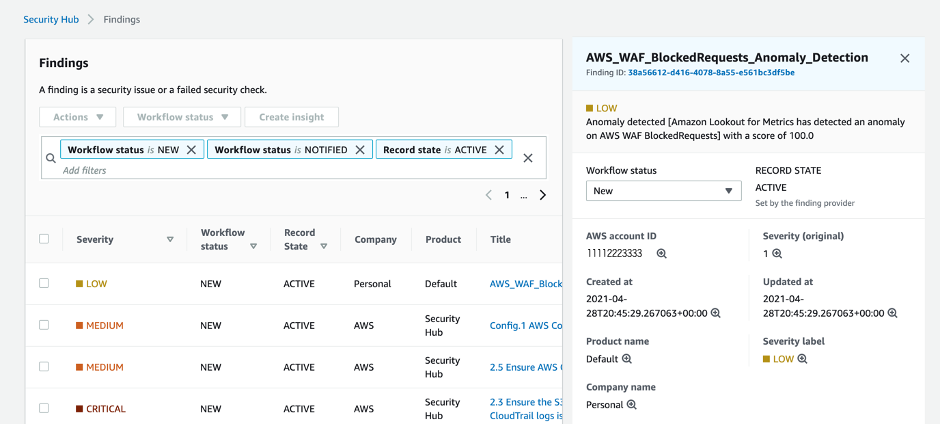The width and height of the screenshot is (941, 424).
Task: Filter by Severity original value magnifier
Action: pyautogui.click(x=777, y=254)
